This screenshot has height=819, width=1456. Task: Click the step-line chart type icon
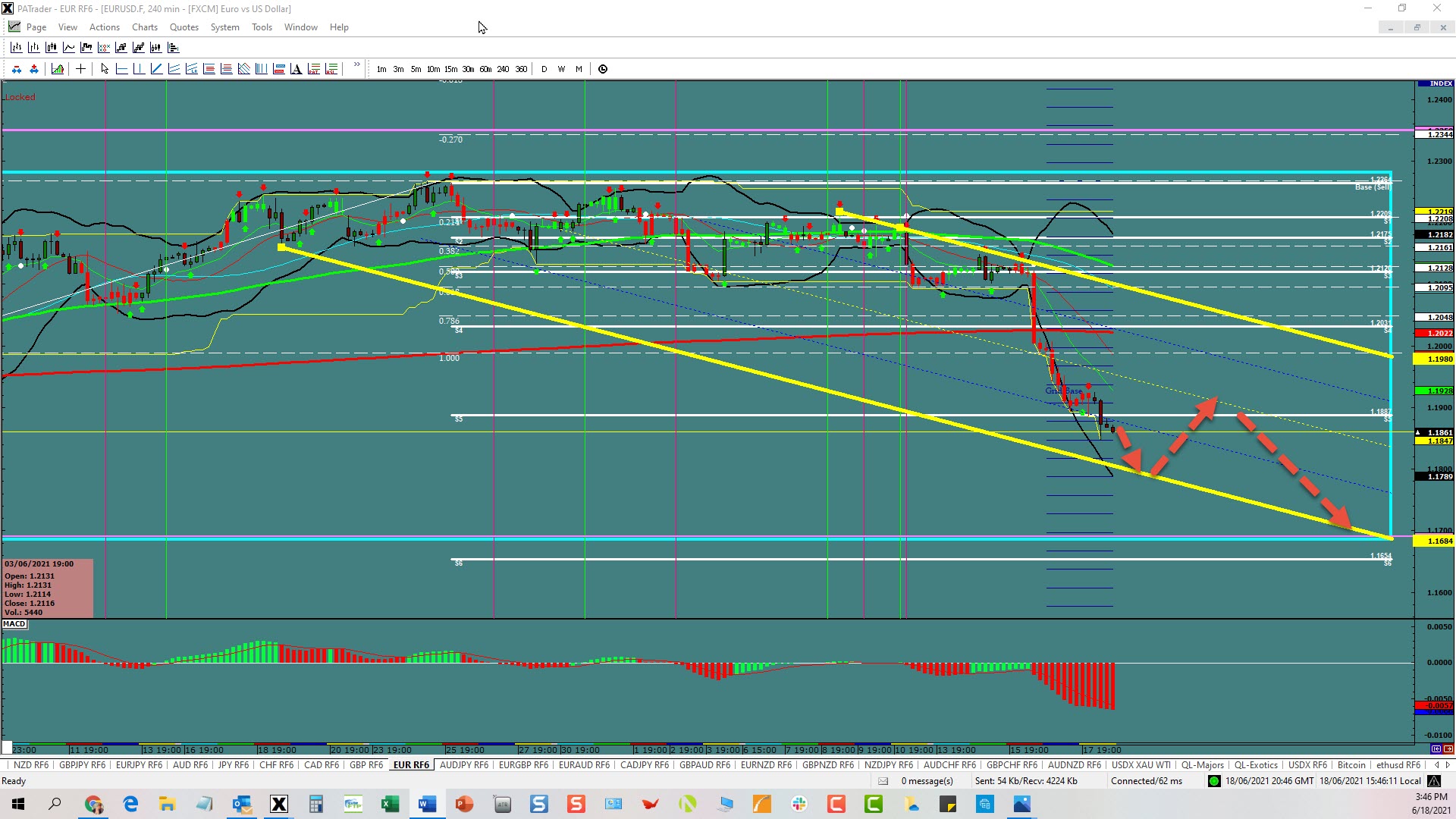click(x=86, y=47)
